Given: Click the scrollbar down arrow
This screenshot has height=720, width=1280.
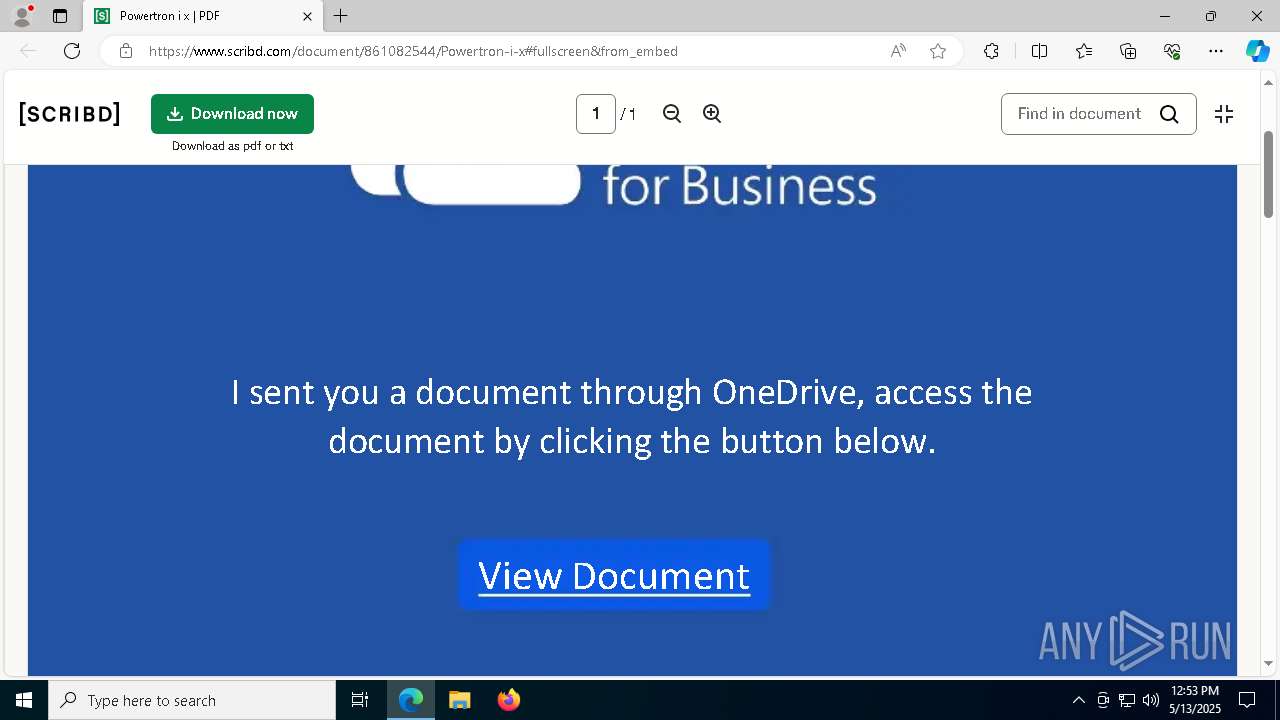Looking at the screenshot, I should (x=1269, y=663).
